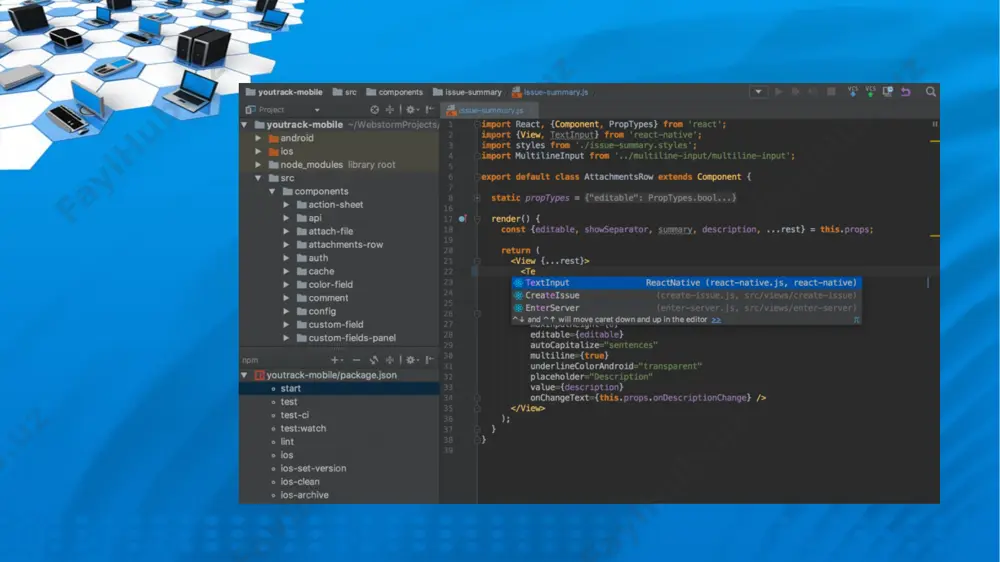Click the VCS Update Project icon (blue)

click(853, 92)
